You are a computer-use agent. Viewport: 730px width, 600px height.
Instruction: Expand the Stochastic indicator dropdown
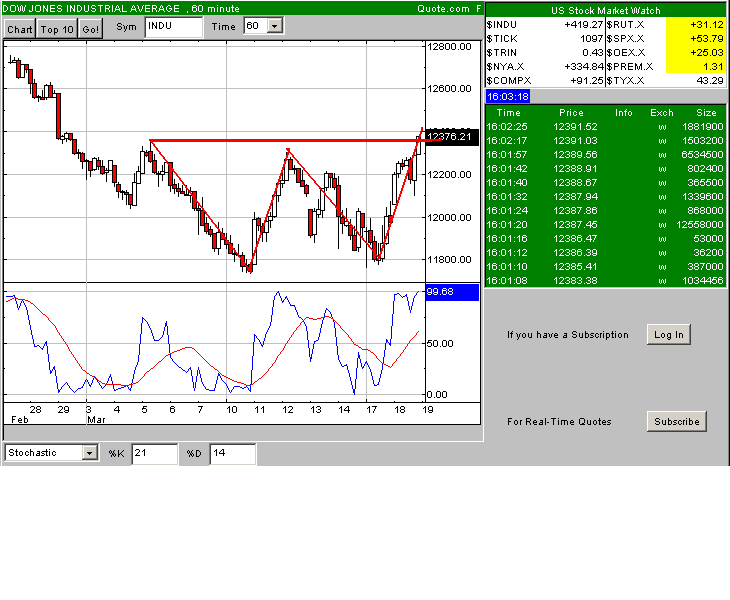[x=89, y=452]
